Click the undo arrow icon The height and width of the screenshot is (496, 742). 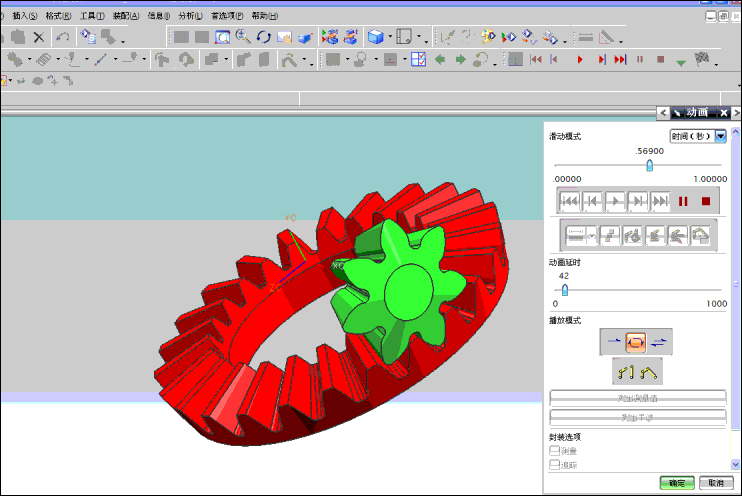(x=62, y=37)
